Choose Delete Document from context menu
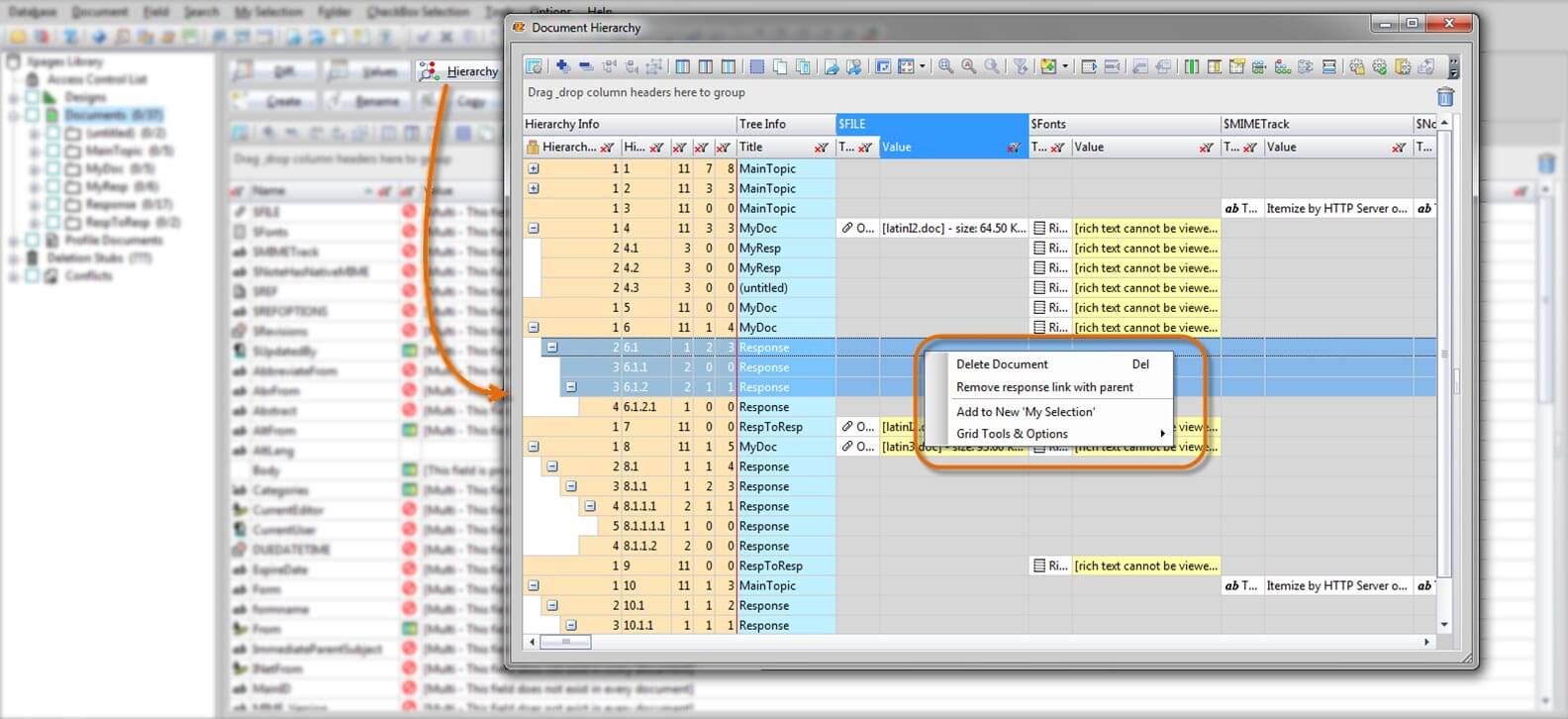This screenshot has height=719, width=1568. pos(1002,364)
